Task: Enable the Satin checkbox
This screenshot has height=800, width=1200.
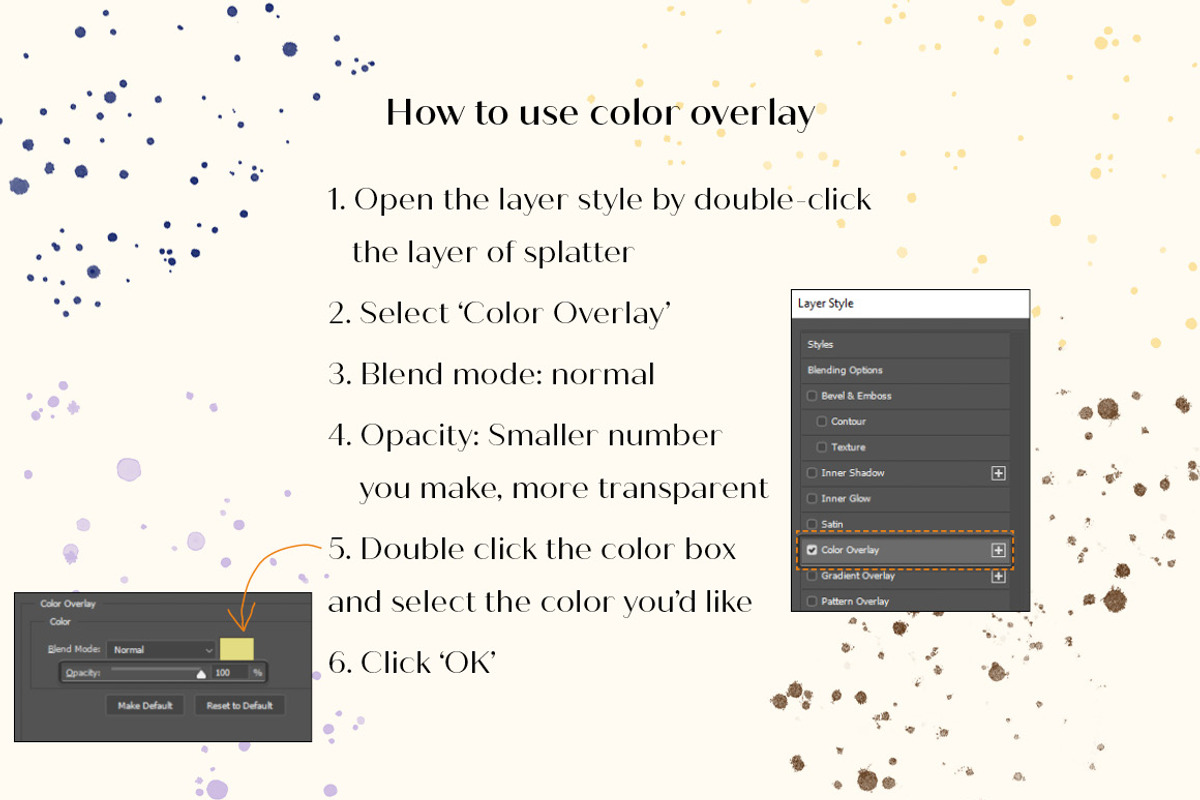Action: [812, 524]
